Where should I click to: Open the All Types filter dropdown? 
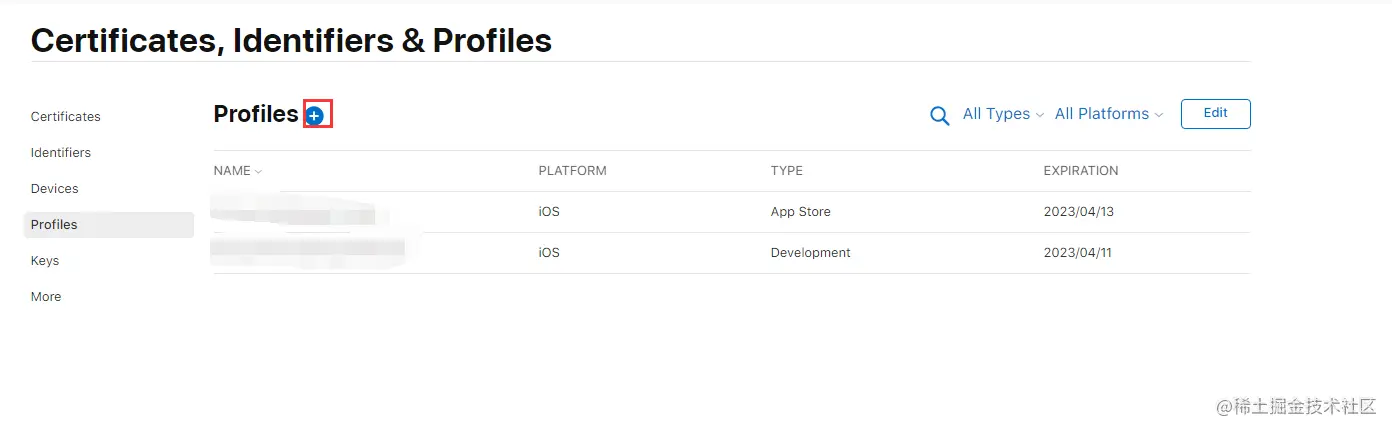coord(1002,114)
